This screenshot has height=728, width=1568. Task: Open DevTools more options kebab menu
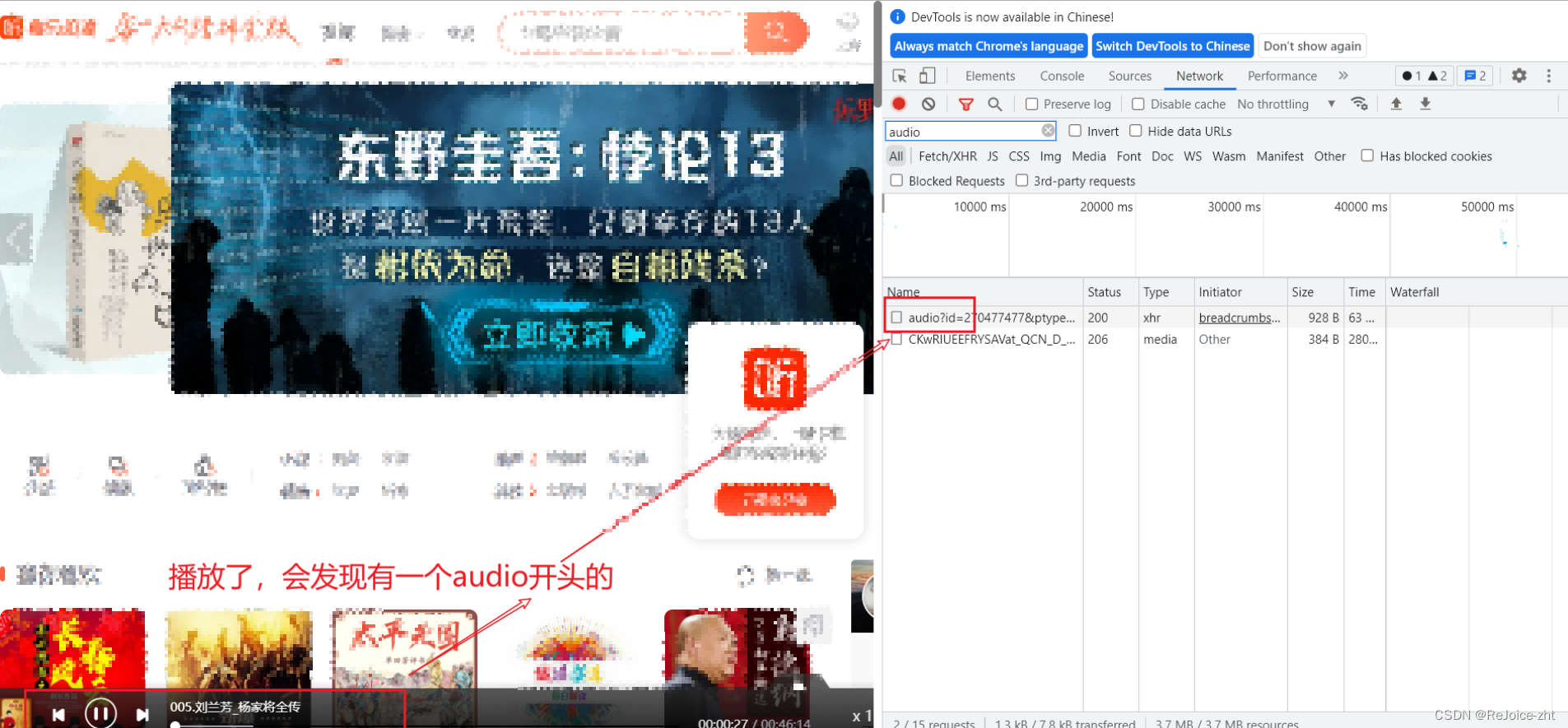(x=1549, y=76)
